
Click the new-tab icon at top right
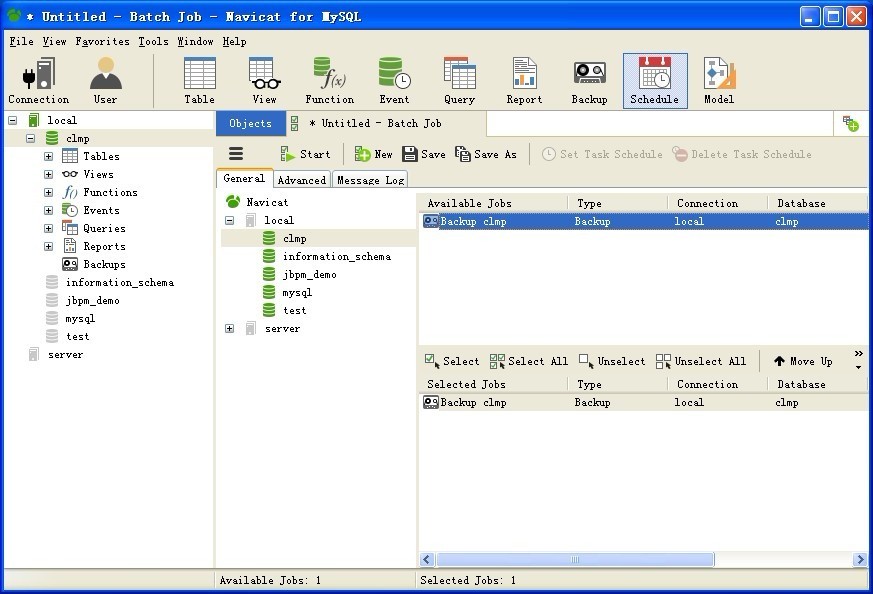[x=851, y=124]
